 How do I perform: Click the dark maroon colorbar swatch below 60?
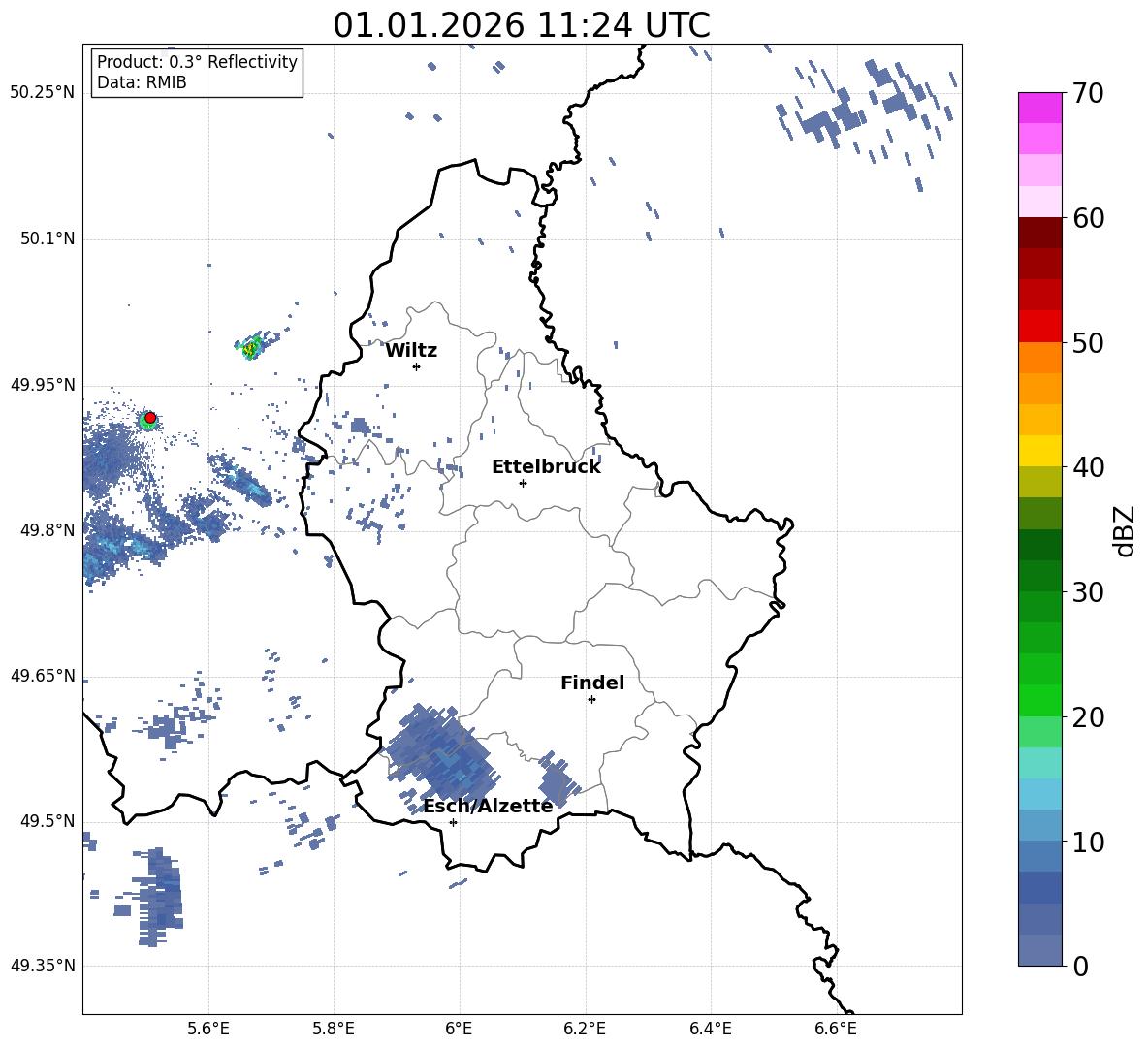click(1039, 233)
